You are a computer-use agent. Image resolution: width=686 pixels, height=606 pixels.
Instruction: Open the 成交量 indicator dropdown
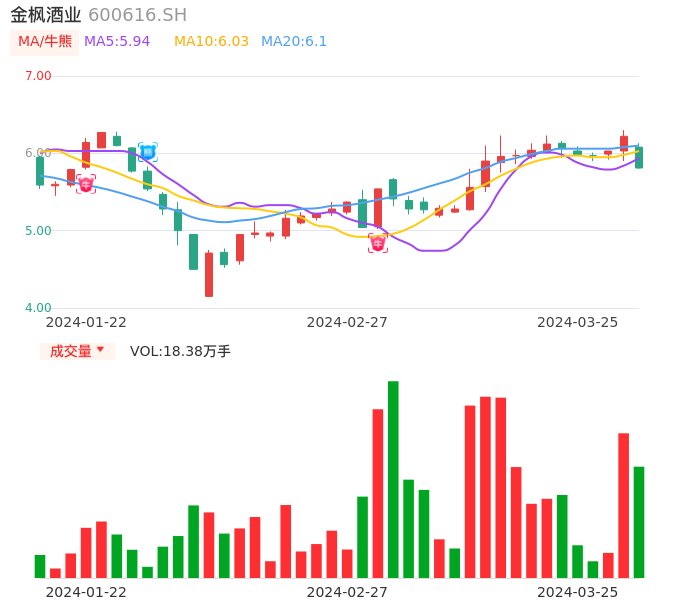[x=77, y=351]
